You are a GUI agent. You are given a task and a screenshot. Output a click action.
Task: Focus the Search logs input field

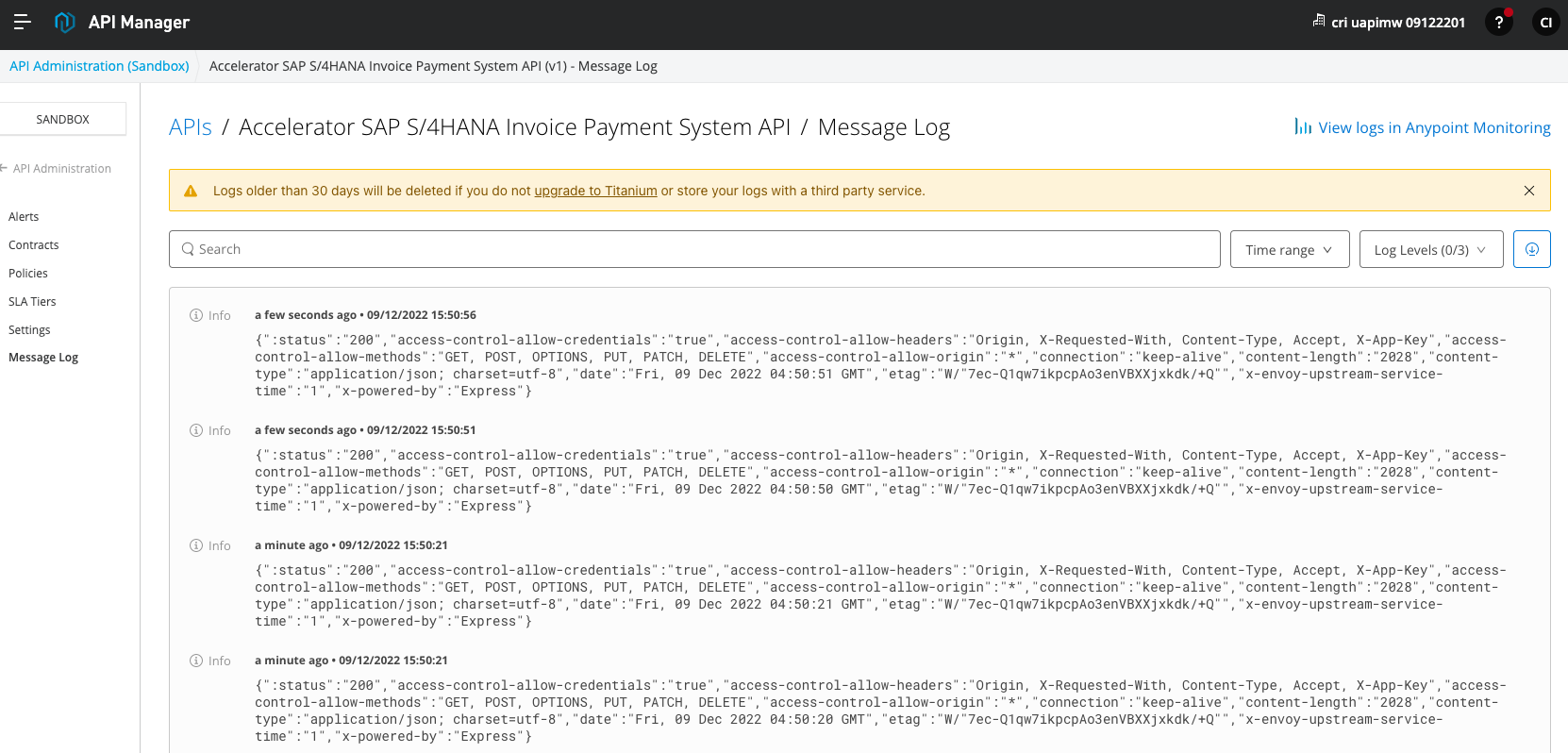694,249
